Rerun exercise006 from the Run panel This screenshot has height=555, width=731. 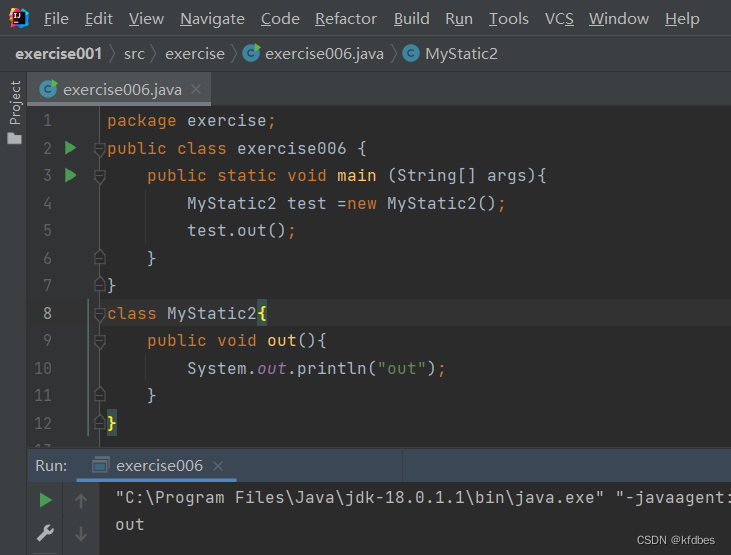click(46, 500)
